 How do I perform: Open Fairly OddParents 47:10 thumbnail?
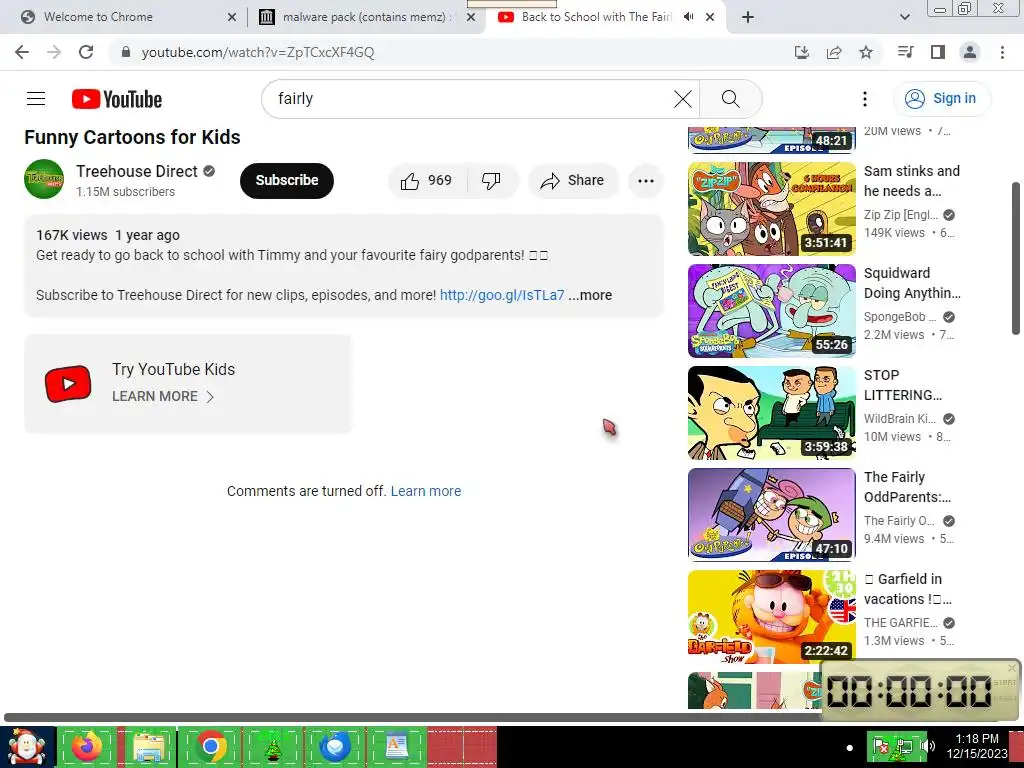pyautogui.click(x=771, y=515)
